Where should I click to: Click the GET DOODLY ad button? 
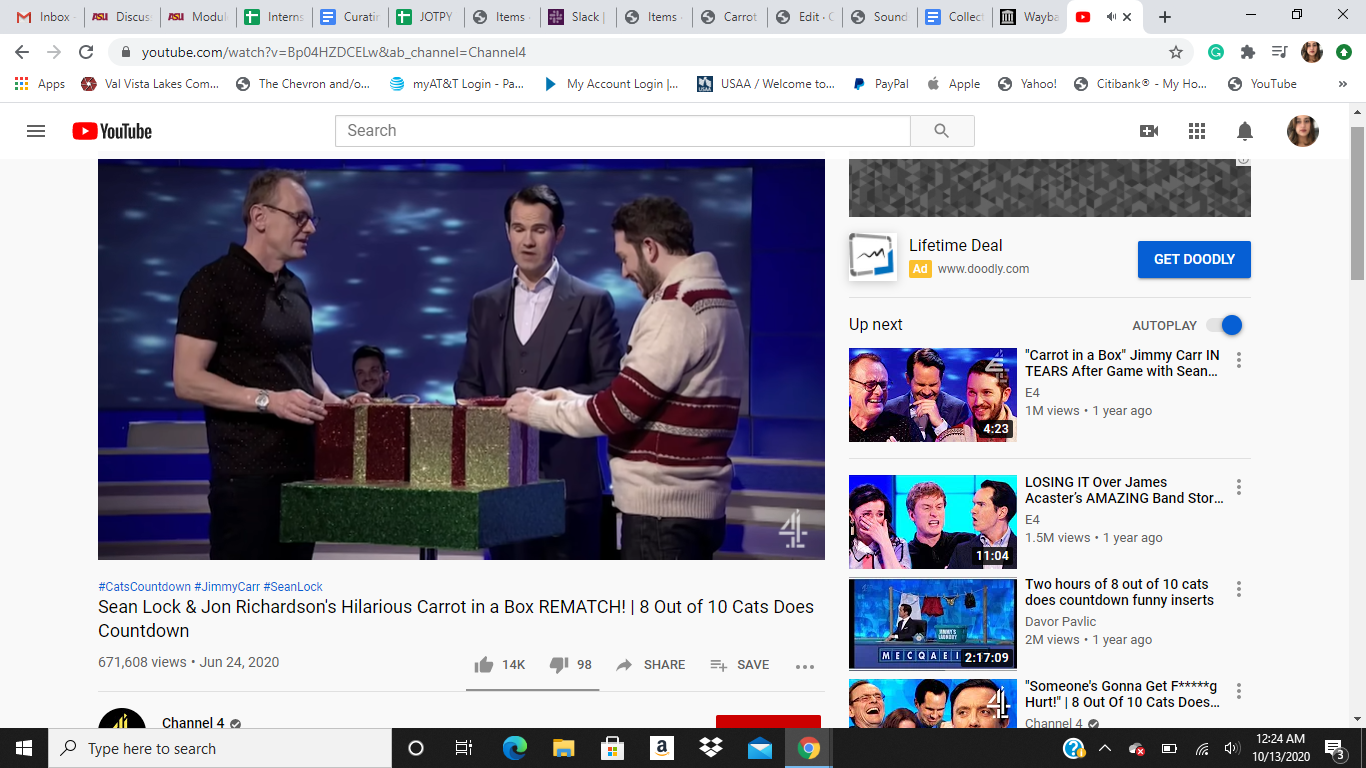coord(1194,259)
